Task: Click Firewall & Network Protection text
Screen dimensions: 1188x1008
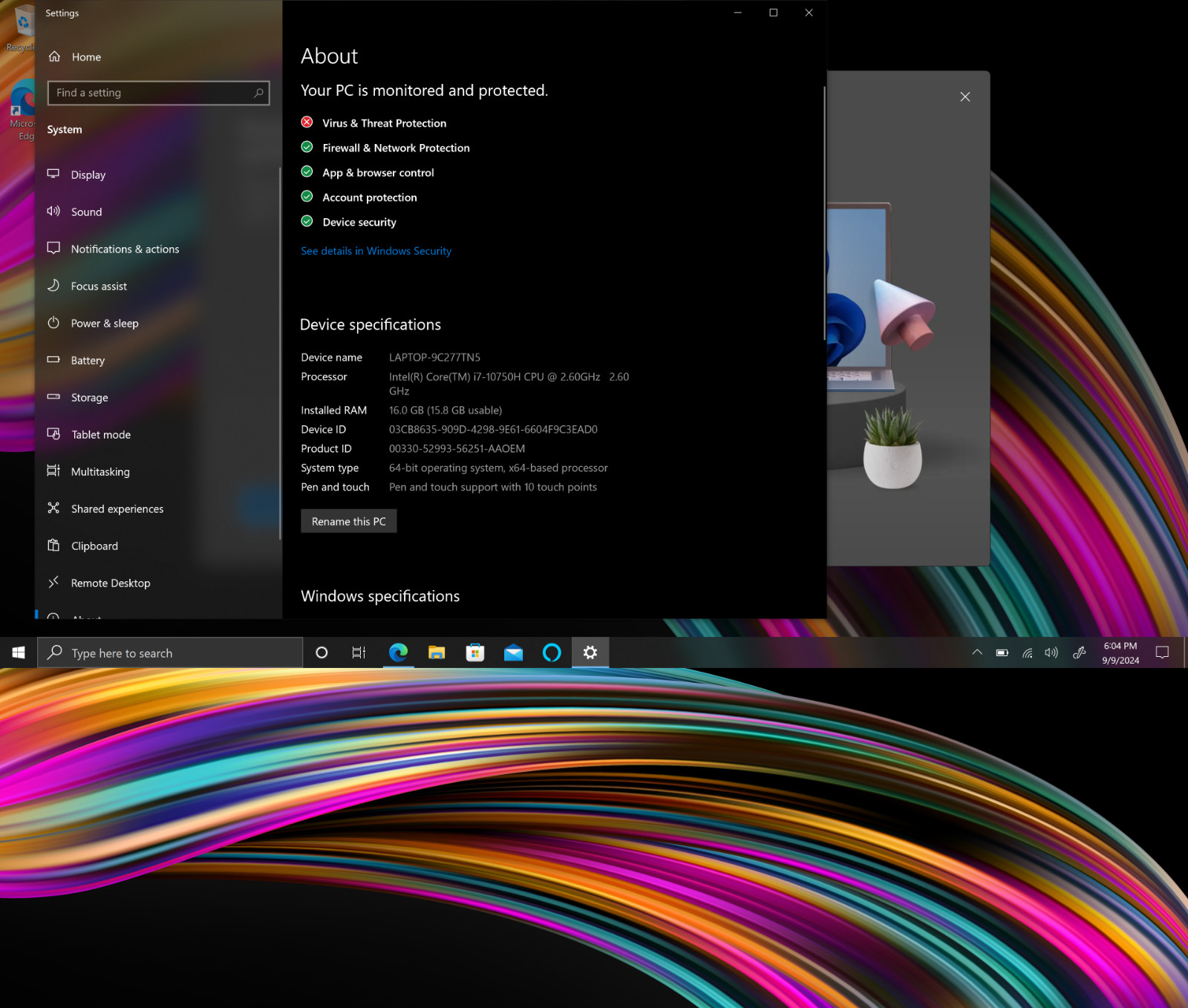Action: (396, 148)
